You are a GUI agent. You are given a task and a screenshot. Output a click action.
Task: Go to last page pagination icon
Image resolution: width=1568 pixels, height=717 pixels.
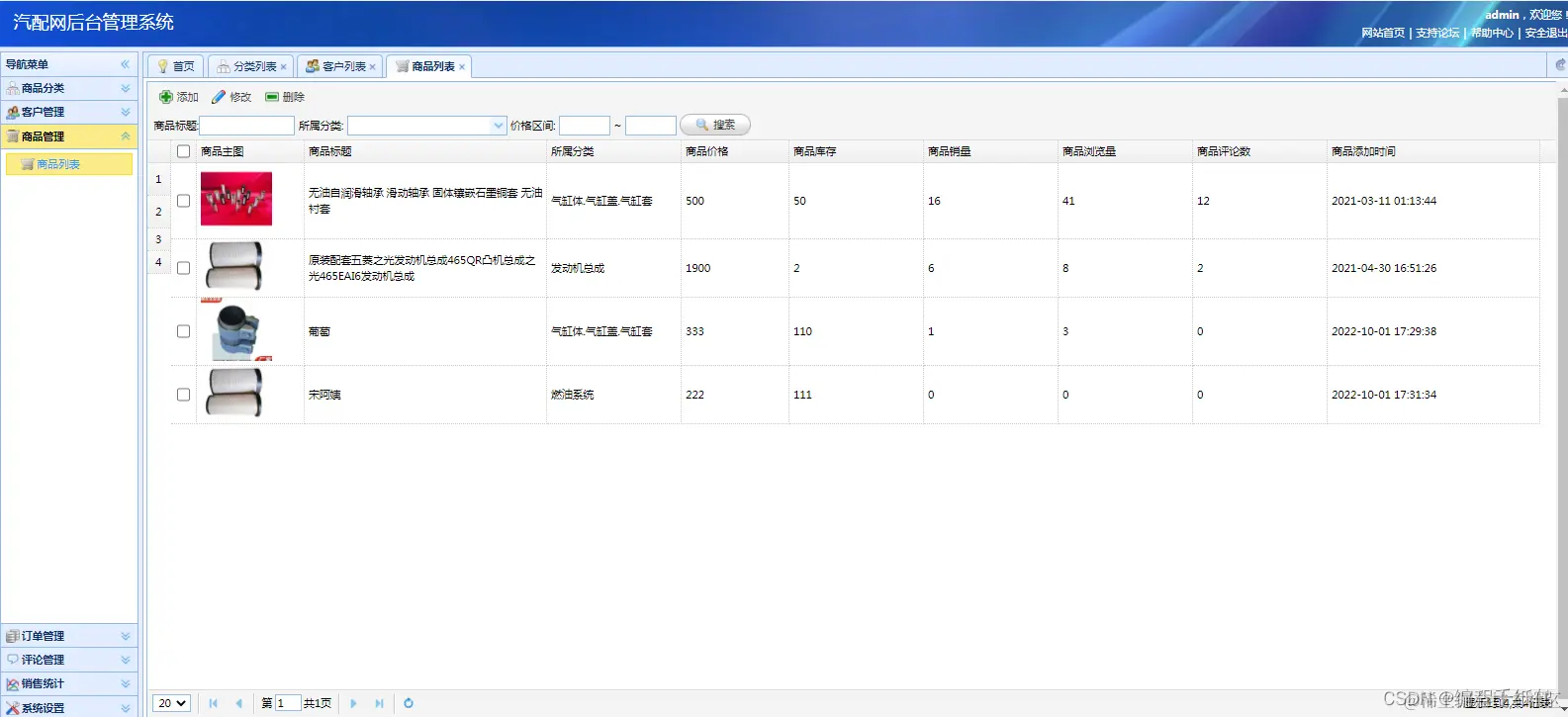click(x=379, y=703)
